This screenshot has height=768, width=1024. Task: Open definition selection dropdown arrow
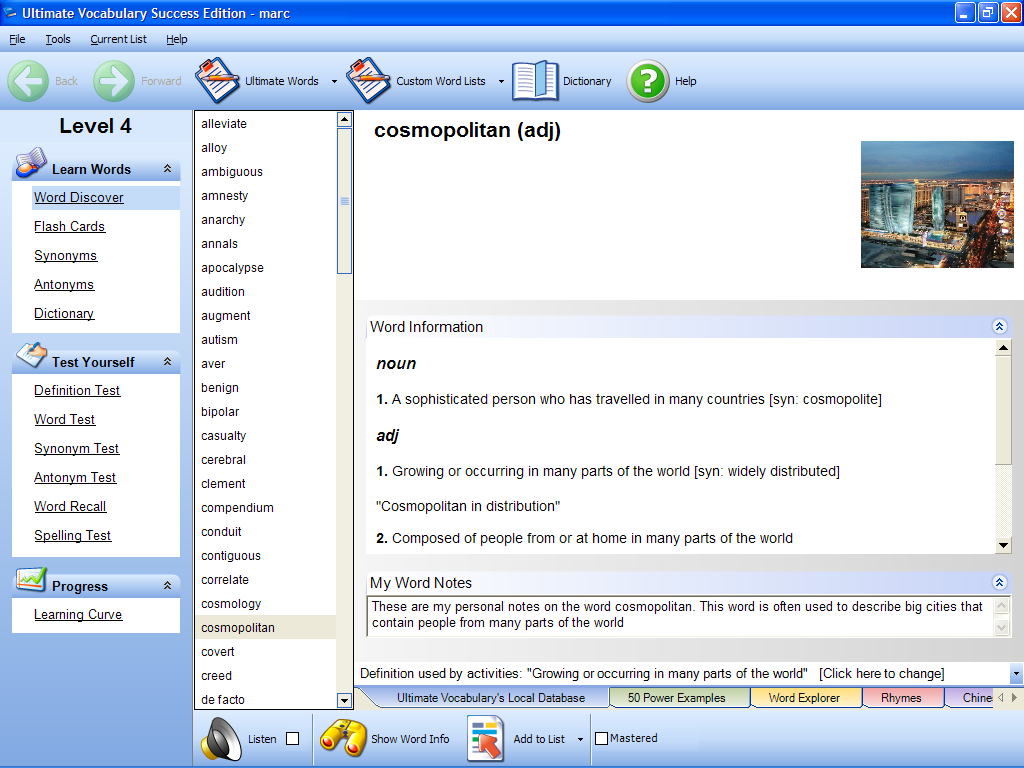1016,673
